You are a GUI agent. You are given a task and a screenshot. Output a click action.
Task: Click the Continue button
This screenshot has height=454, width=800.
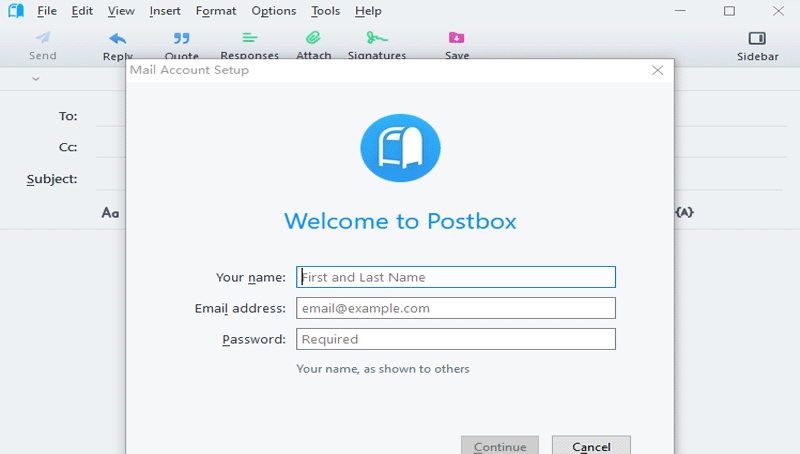click(500, 445)
